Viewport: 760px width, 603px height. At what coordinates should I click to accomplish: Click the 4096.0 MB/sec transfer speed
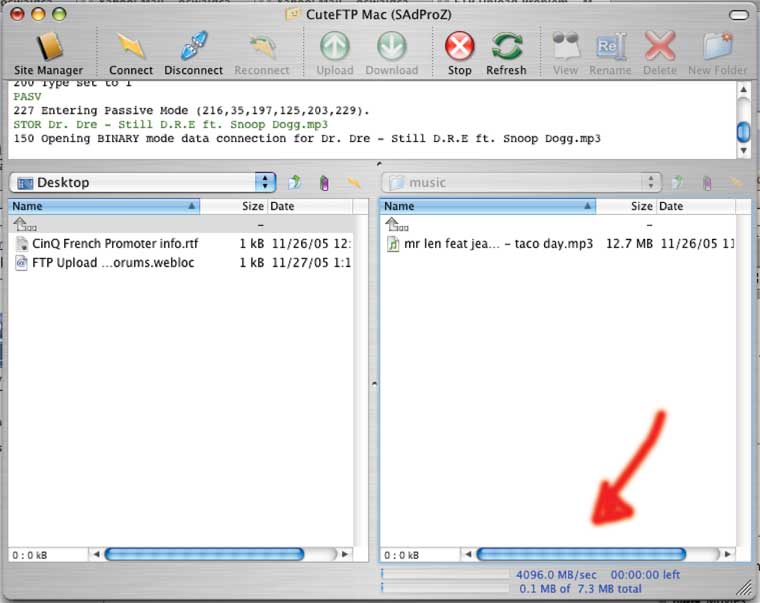pos(556,575)
